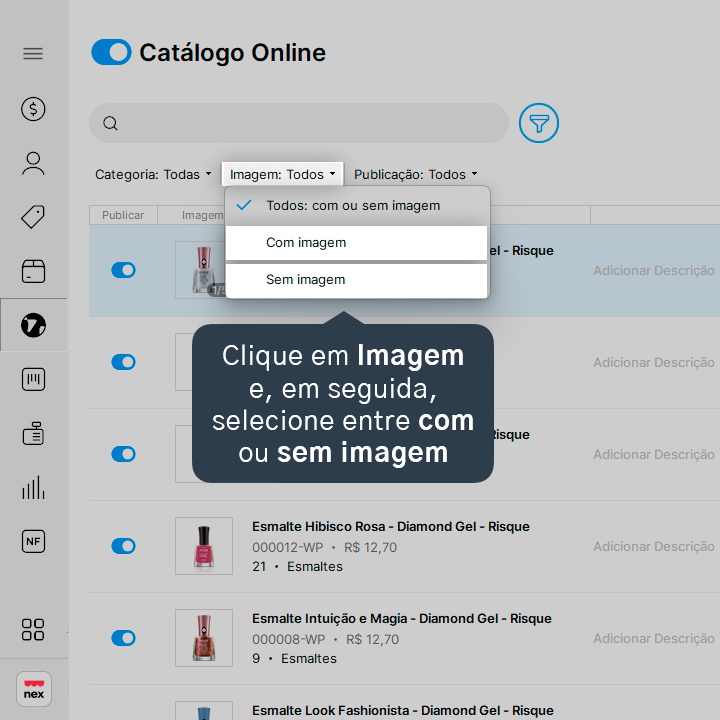Click the Esmalte Hibisco Rosa product name
The image size is (720, 720).
click(391, 527)
